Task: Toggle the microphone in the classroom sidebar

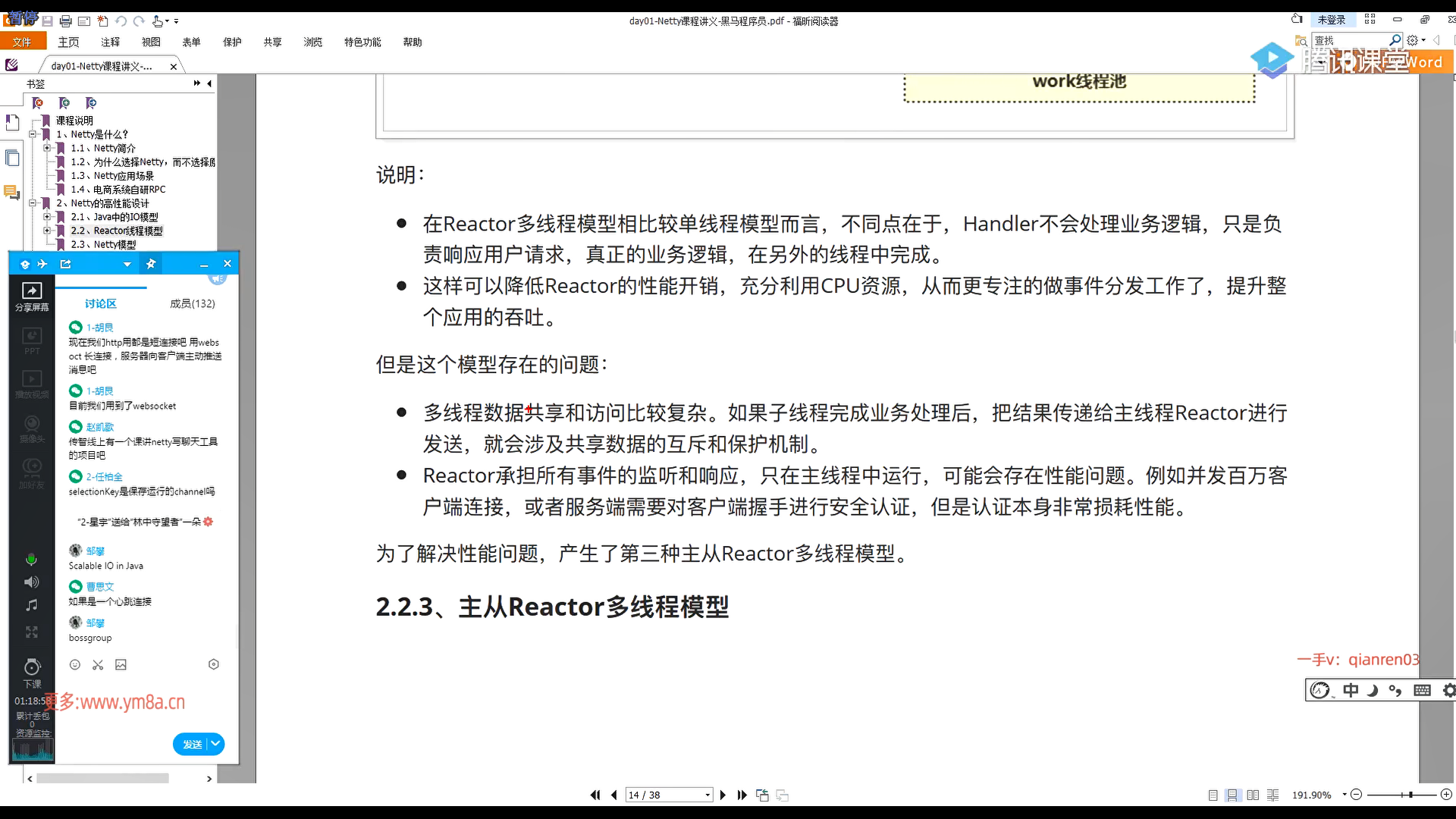Action: coord(31,560)
